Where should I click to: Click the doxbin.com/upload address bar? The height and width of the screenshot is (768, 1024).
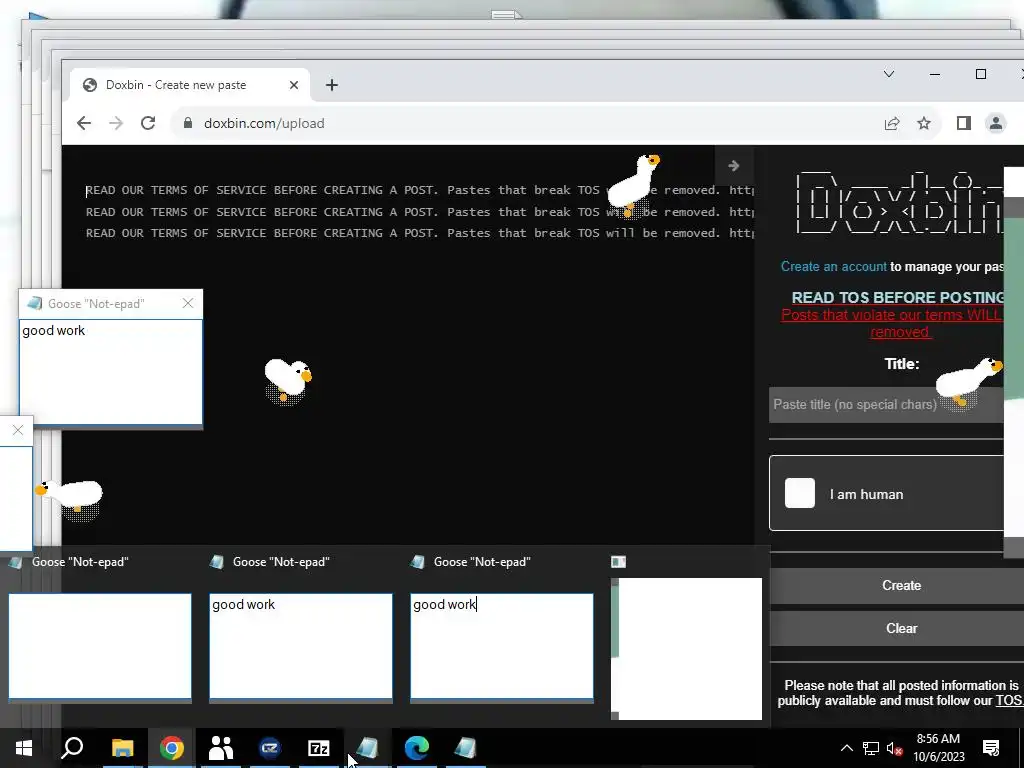point(522,123)
